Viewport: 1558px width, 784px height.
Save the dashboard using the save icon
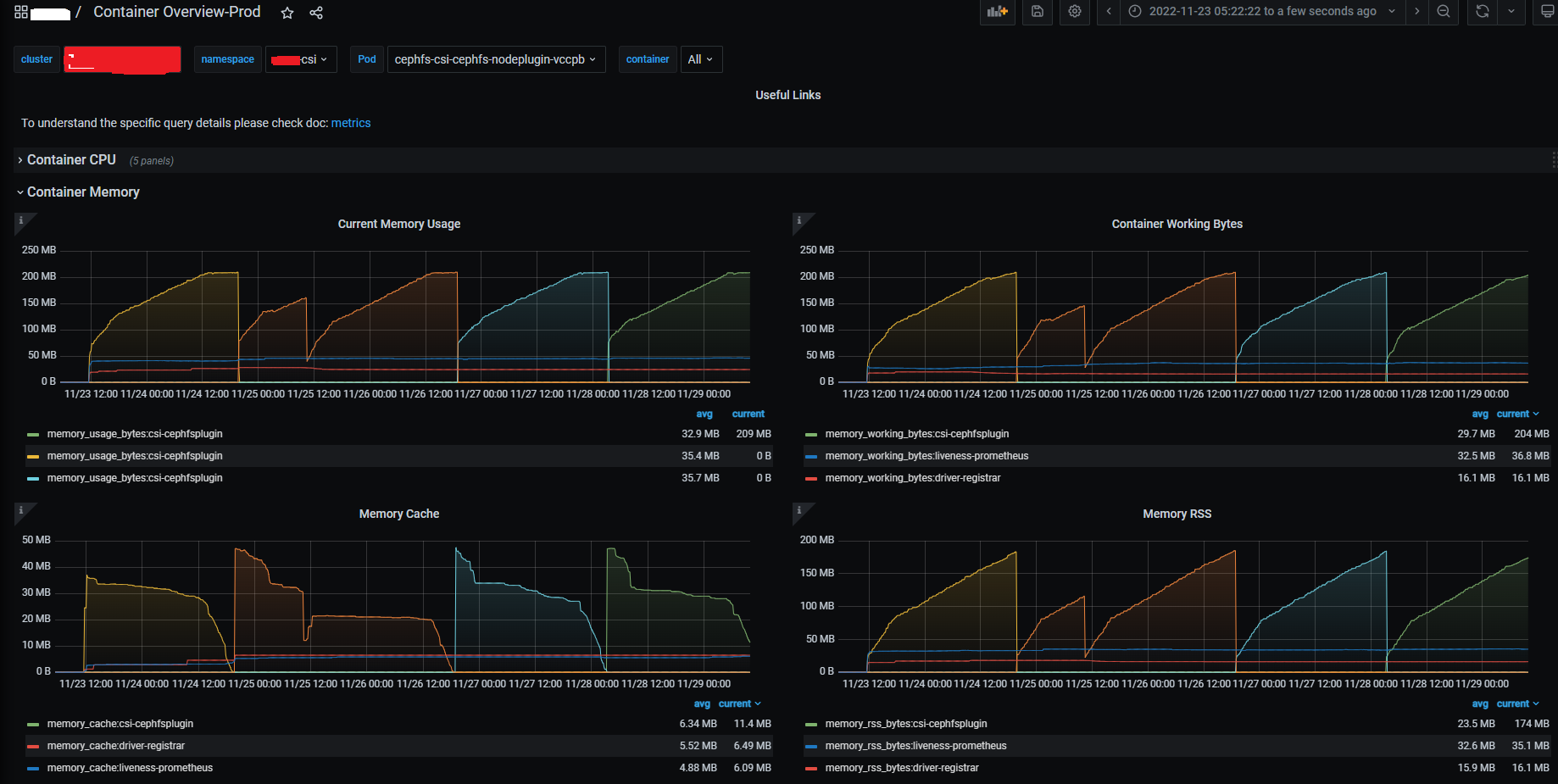click(x=1037, y=12)
